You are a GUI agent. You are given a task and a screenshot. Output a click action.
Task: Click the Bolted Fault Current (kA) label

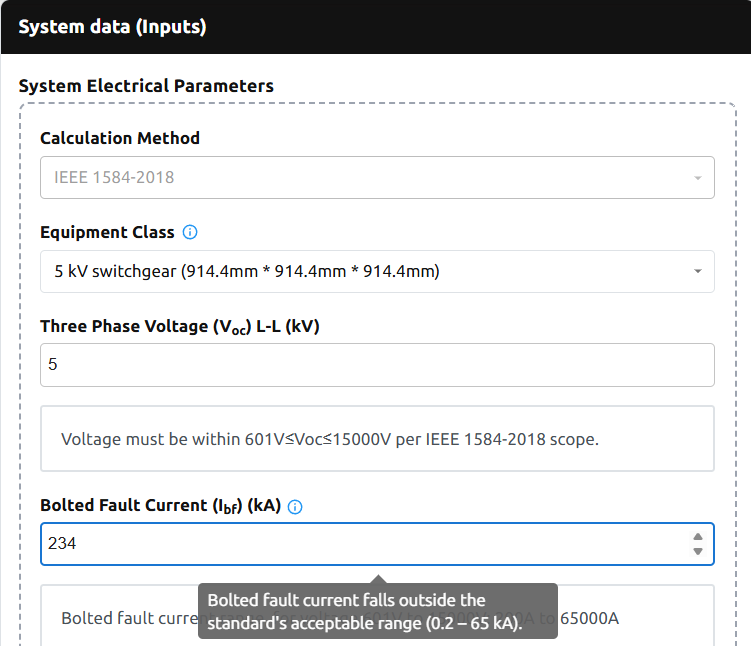[x=162, y=506]
